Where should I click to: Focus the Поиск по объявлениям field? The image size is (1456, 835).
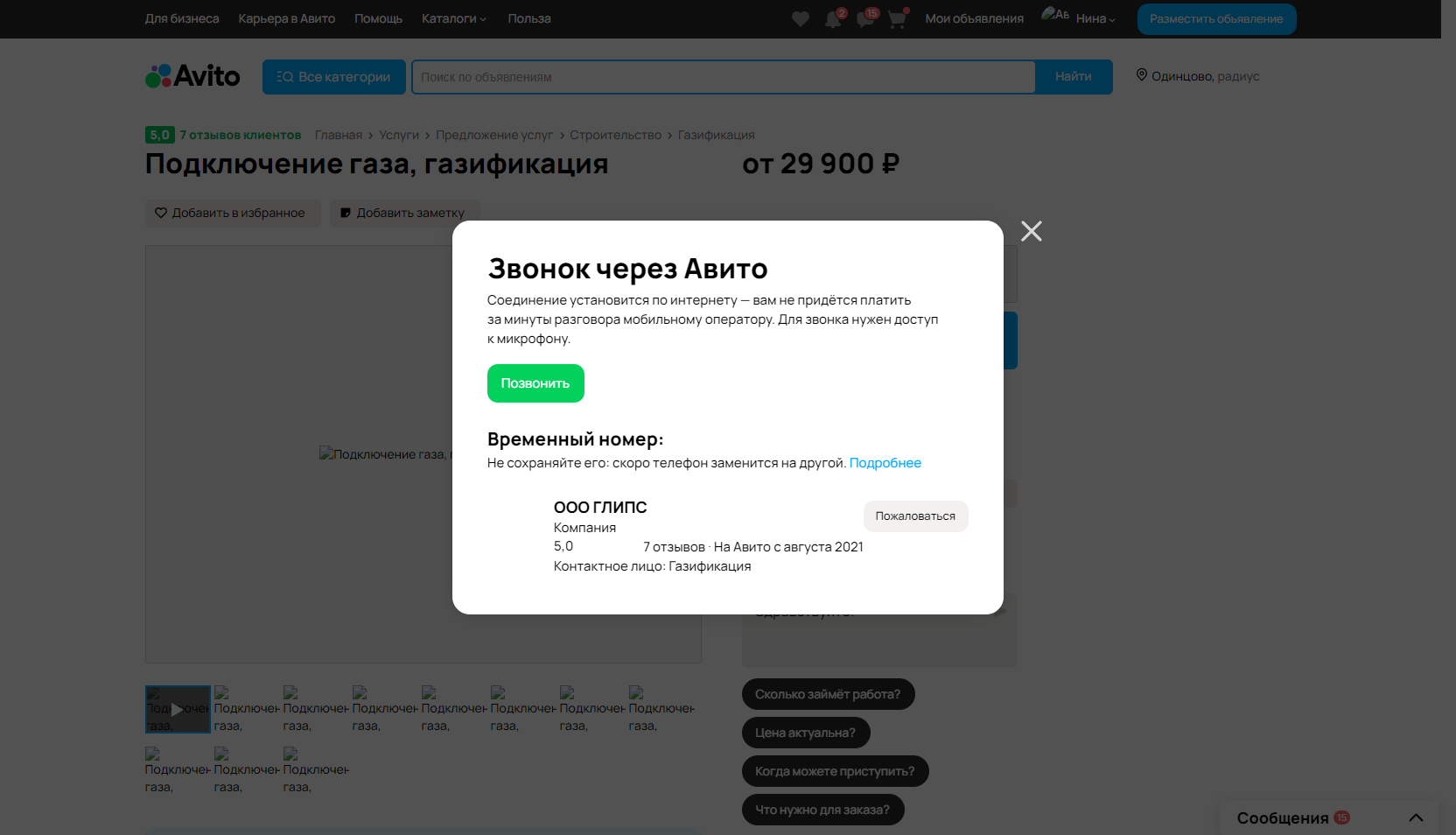(724, 77)
